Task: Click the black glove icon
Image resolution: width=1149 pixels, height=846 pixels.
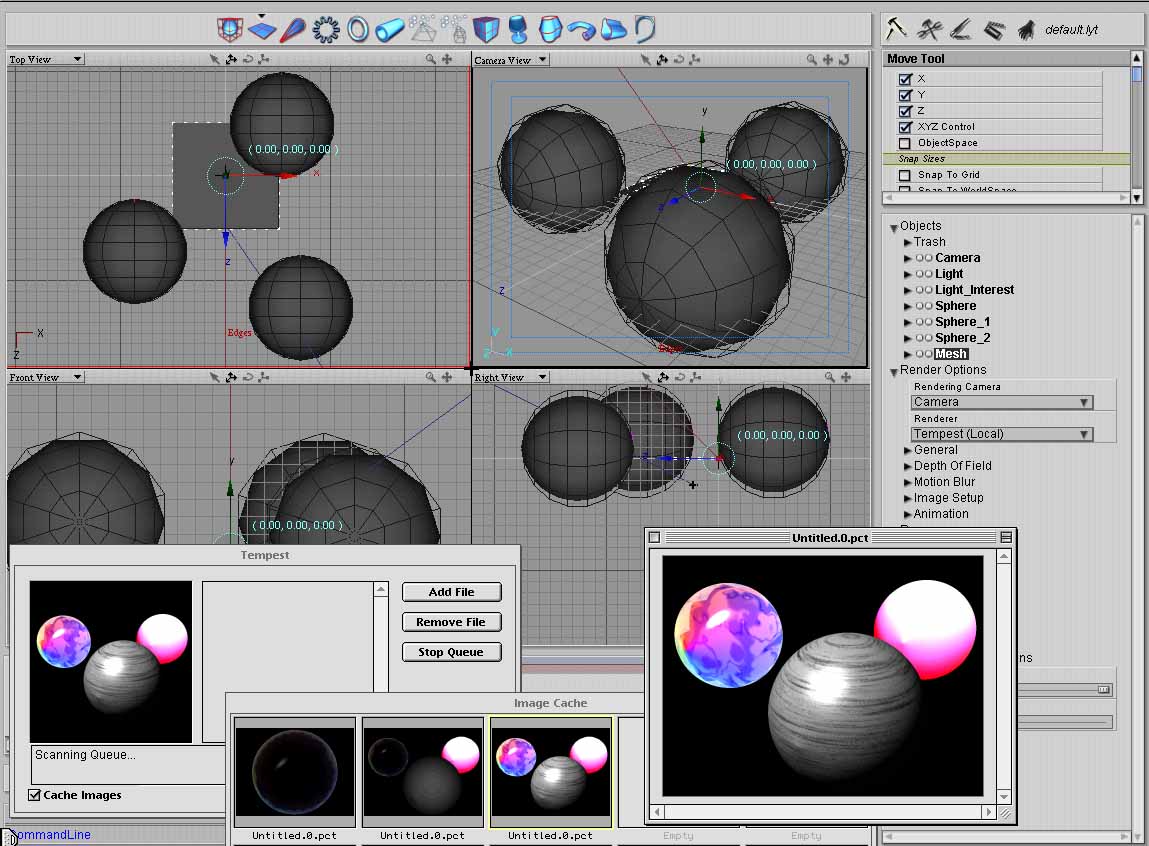Action: (x=1026, y=30)
